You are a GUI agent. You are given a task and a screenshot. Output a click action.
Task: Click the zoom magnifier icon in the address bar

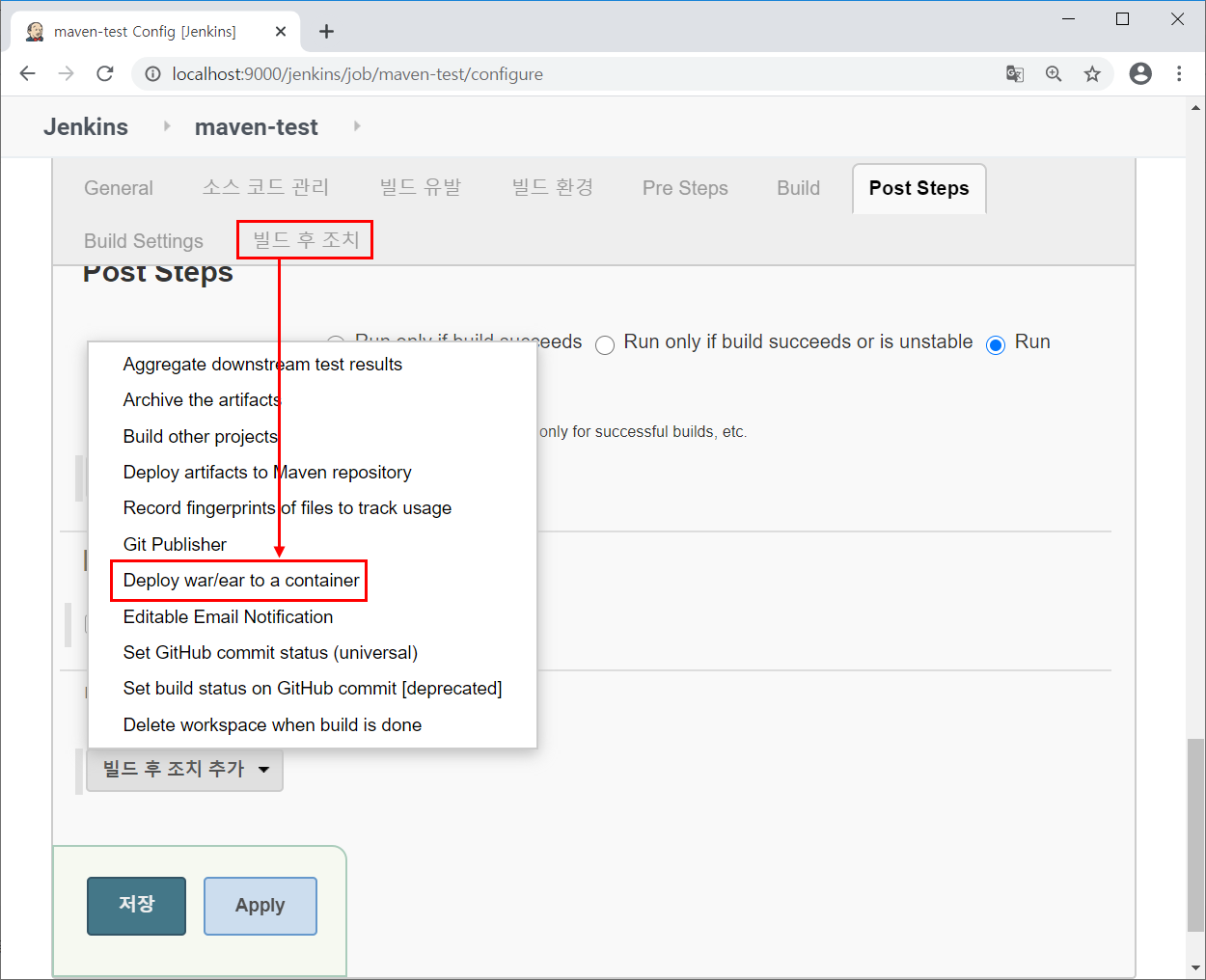[1054, 74]
